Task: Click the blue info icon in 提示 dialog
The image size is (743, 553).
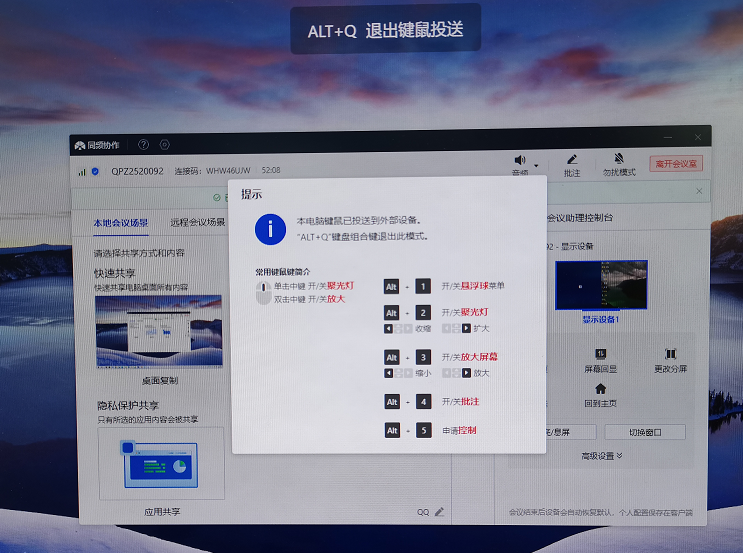Action: tap(270, 228)
